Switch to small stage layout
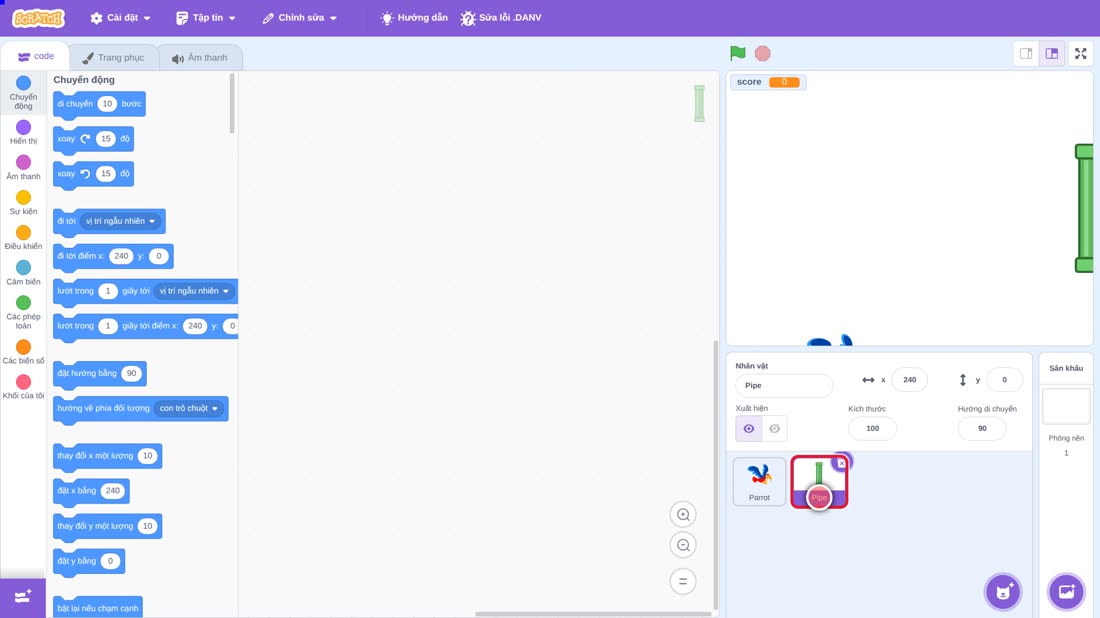Viewport: 1100px width, 618px height. [x=1026, y=53]
